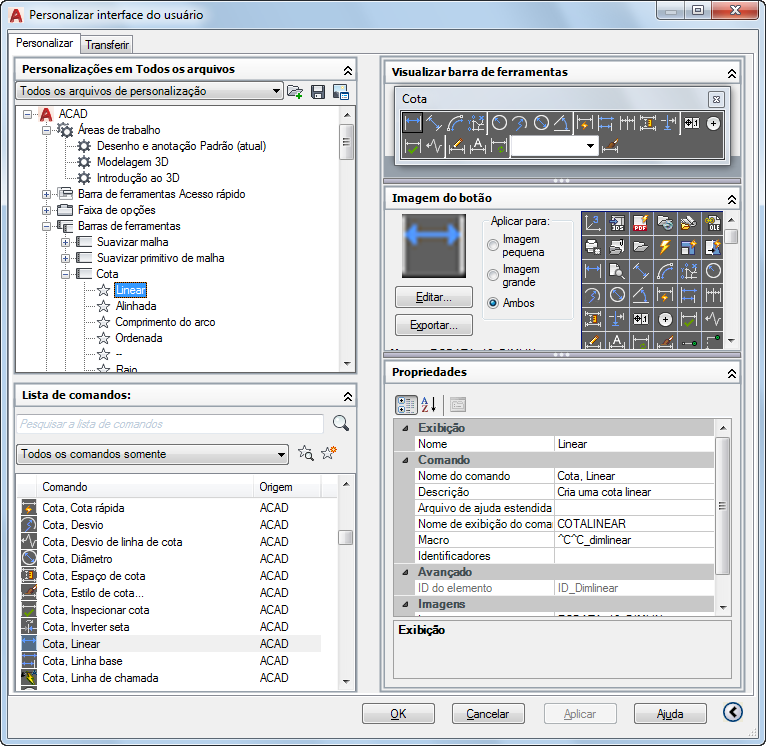Choose the PDF icon in button image library

(x=640, y=223)
